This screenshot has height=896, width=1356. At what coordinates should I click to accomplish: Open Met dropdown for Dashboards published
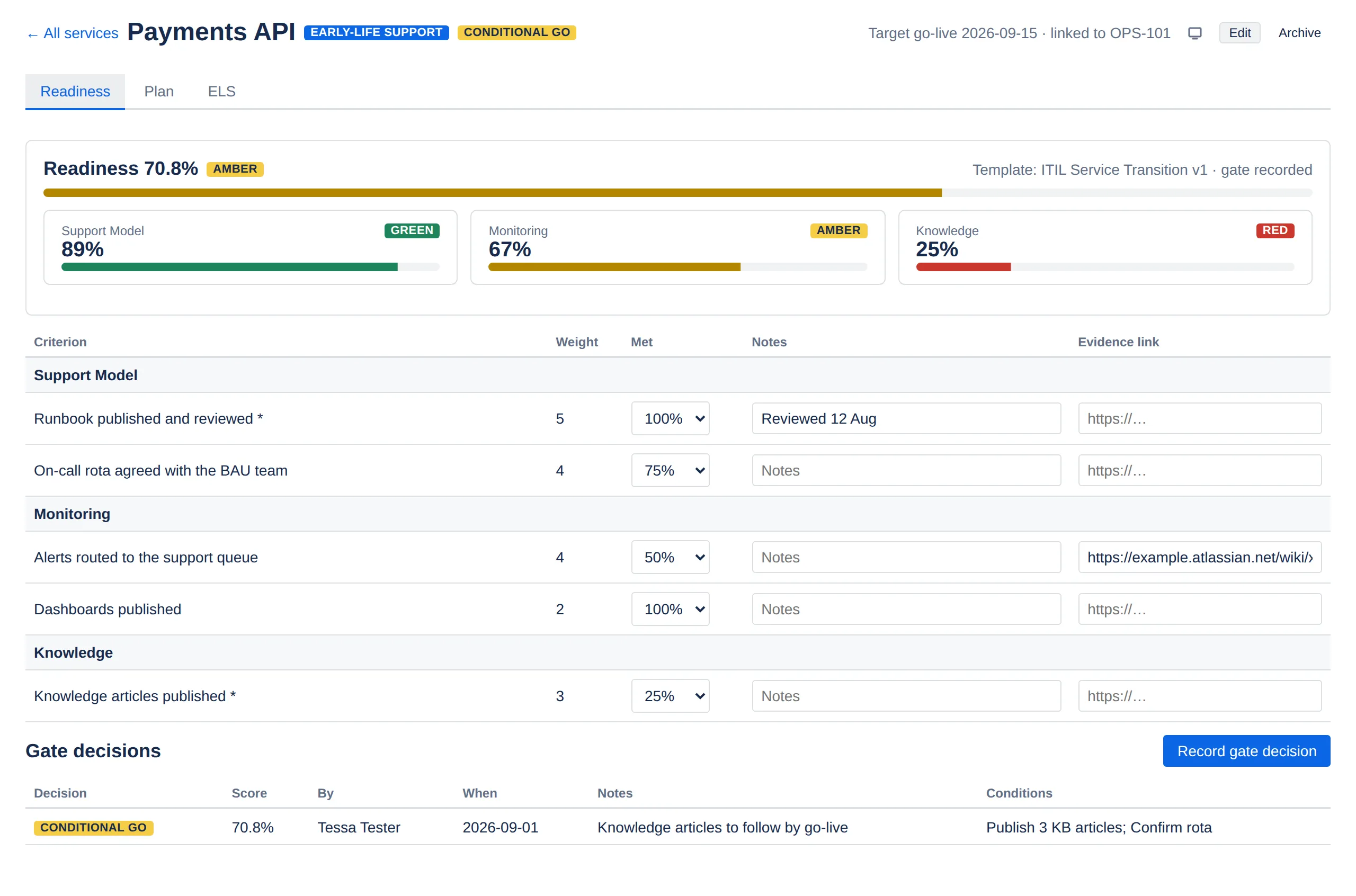(x=670, y=609)
